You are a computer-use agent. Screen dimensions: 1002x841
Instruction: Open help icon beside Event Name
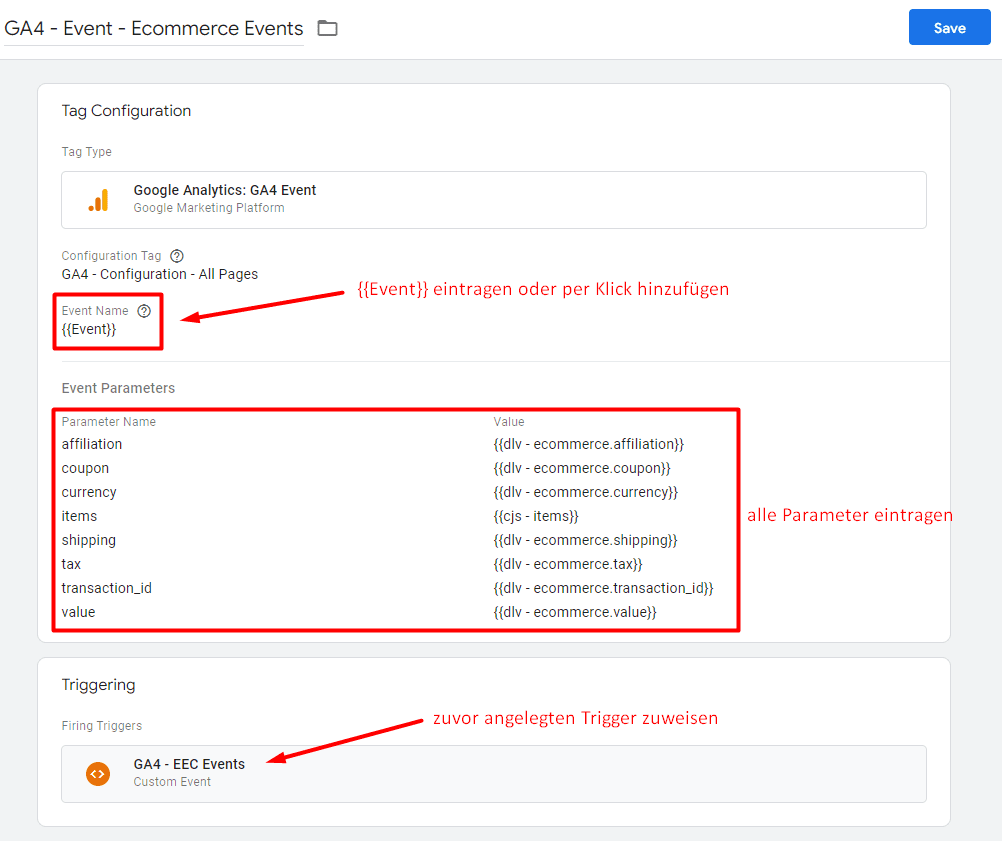click(x=144, y=311)
